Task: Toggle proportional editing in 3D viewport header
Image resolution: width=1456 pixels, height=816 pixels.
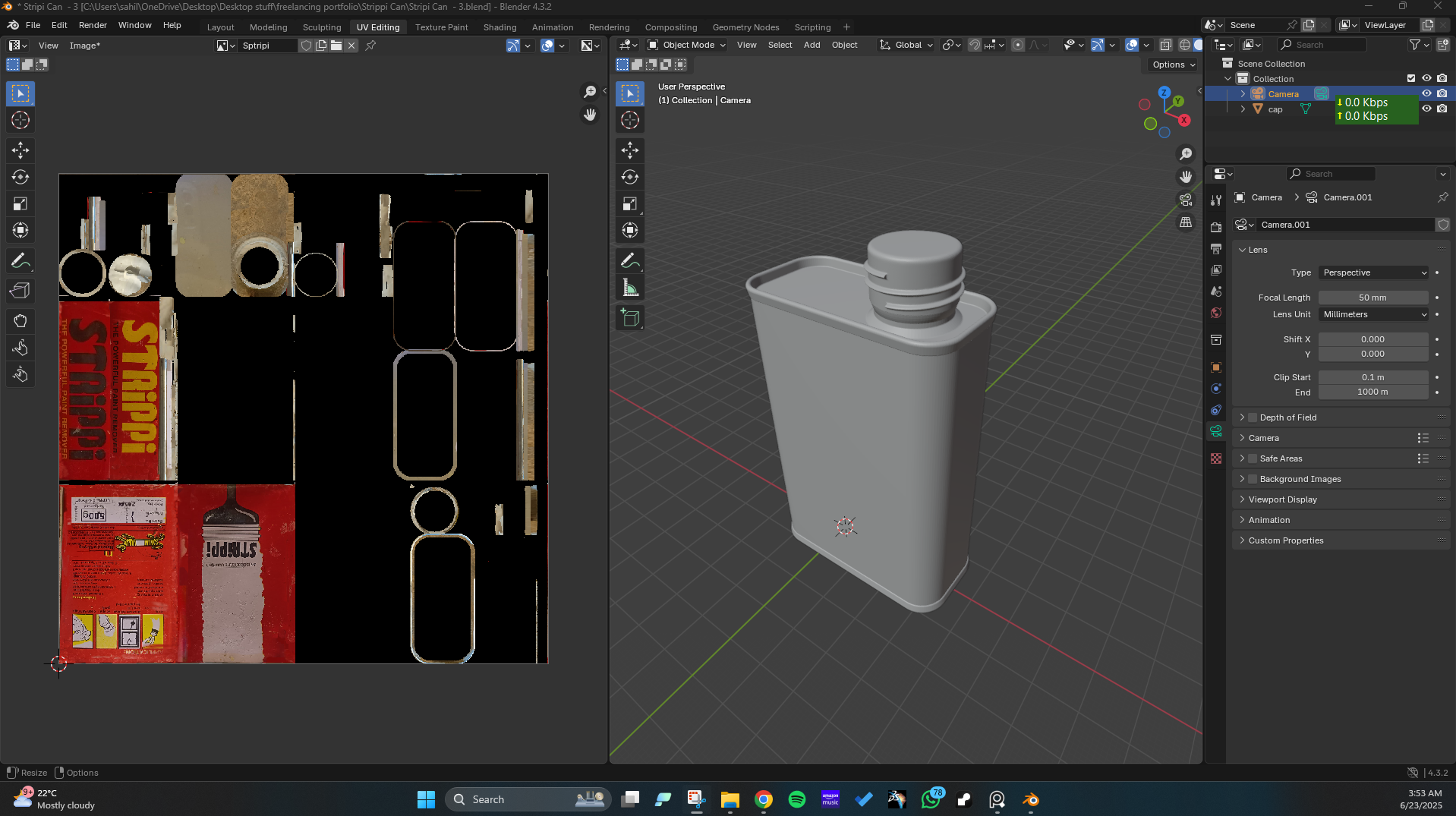Action: pos(1018,45)
